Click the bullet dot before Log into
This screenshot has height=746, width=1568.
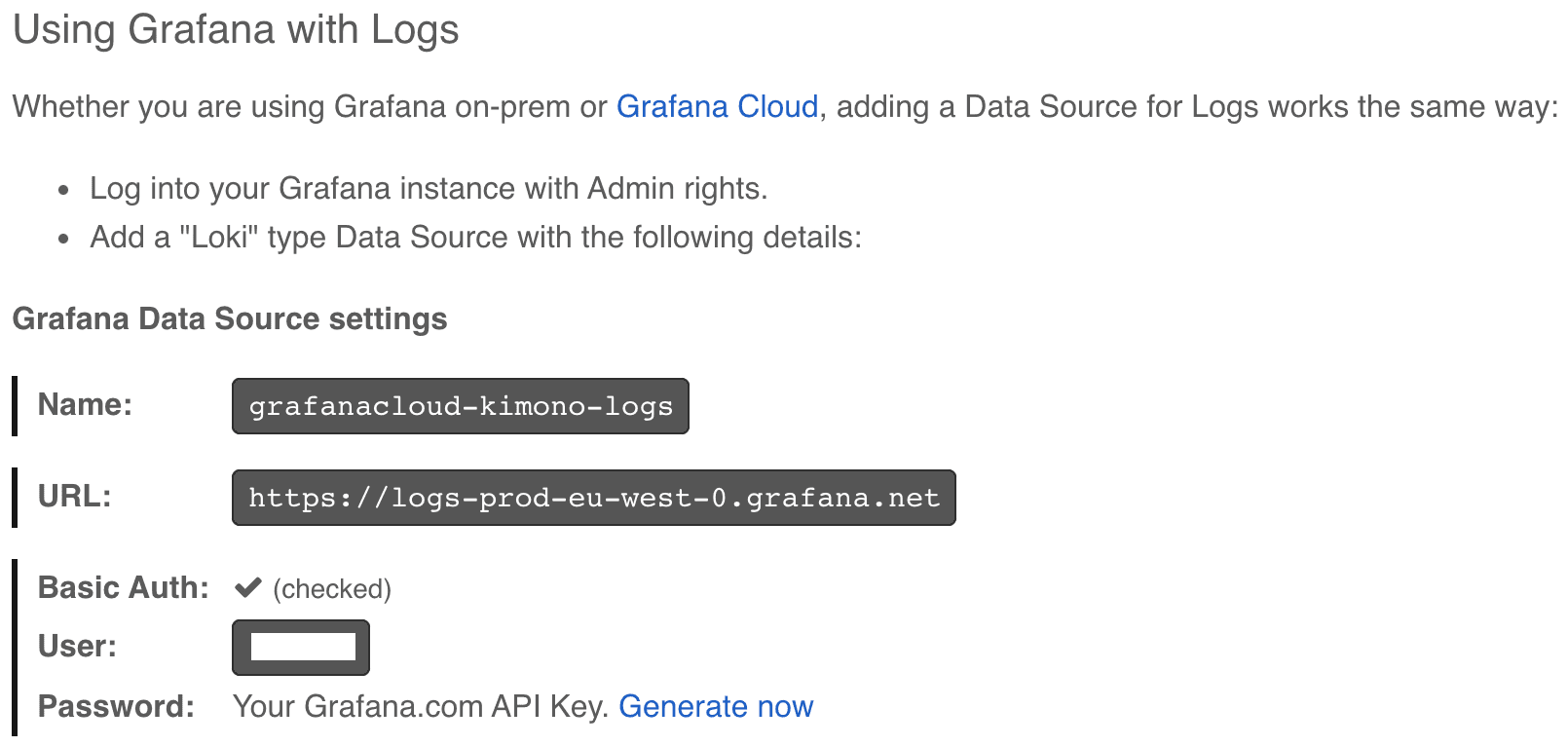tap(63, 190)
